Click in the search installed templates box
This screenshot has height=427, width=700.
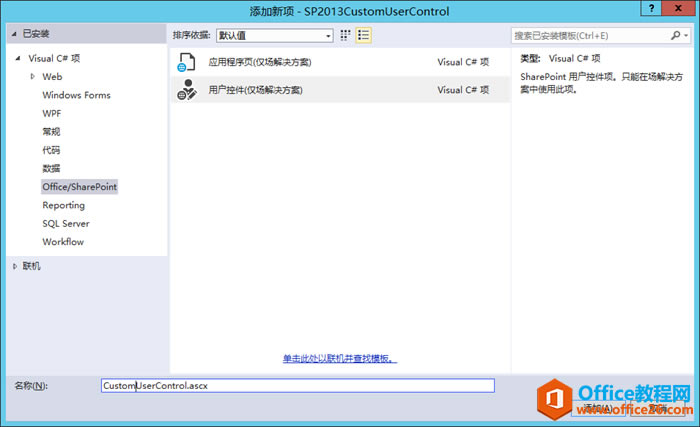click(x=590, y=35)
